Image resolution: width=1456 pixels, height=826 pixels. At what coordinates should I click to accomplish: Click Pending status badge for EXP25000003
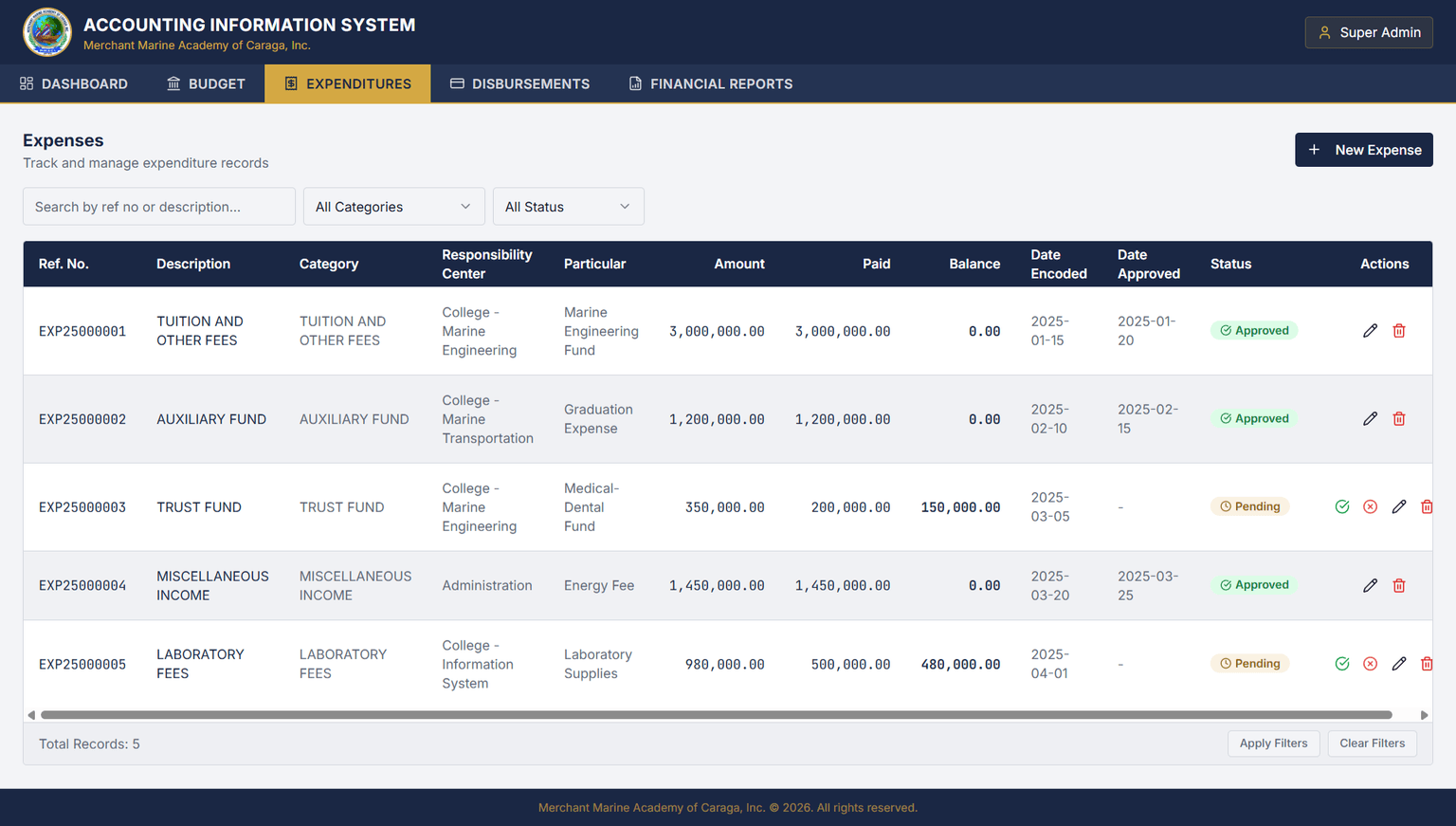tap(1249, 506)
